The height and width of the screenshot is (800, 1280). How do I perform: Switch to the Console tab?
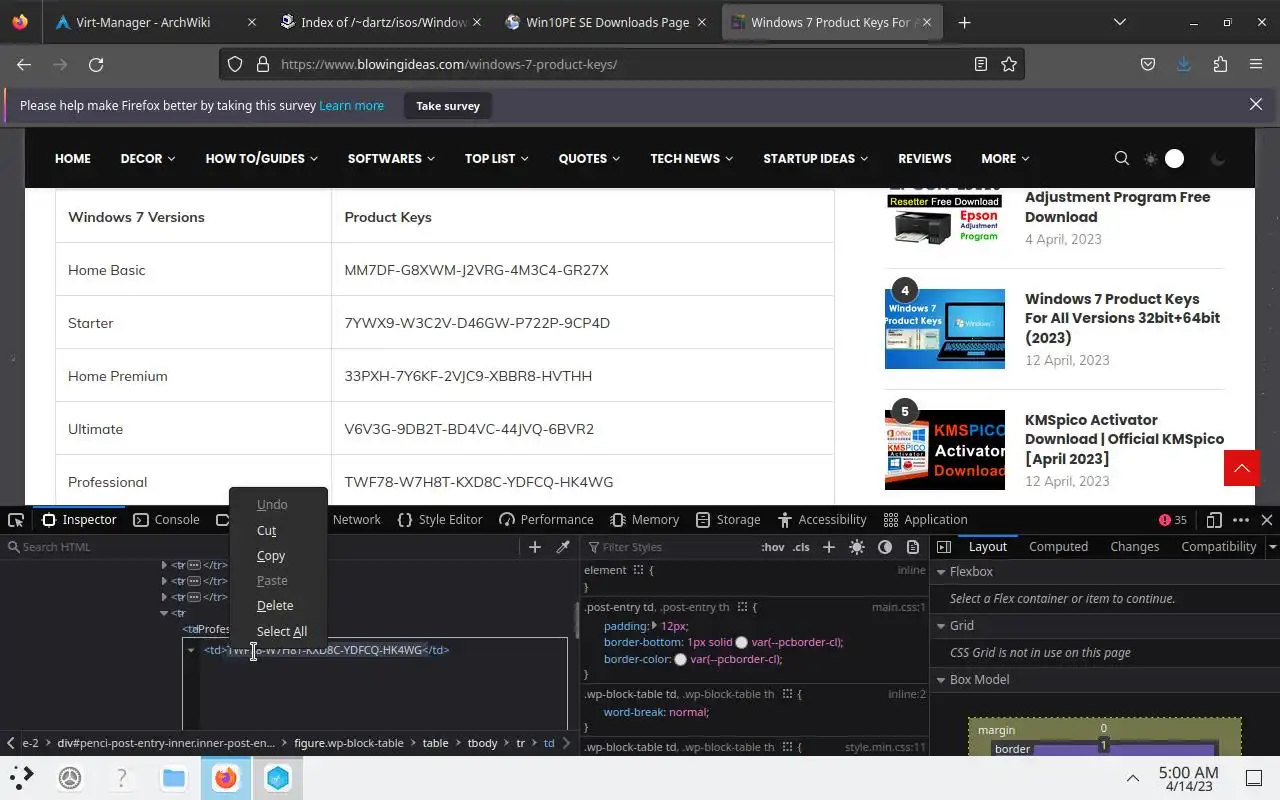point(167,520)
